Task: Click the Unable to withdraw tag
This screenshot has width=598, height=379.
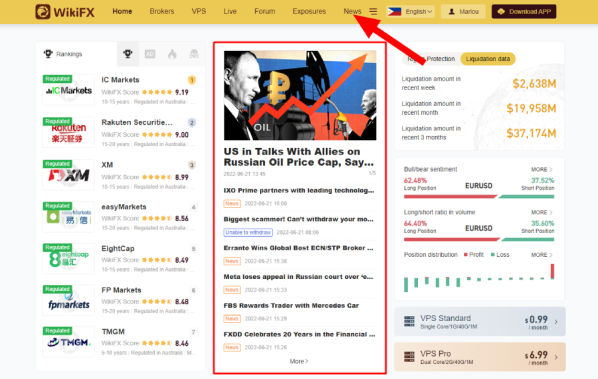Action: click(x=248, y=232)
